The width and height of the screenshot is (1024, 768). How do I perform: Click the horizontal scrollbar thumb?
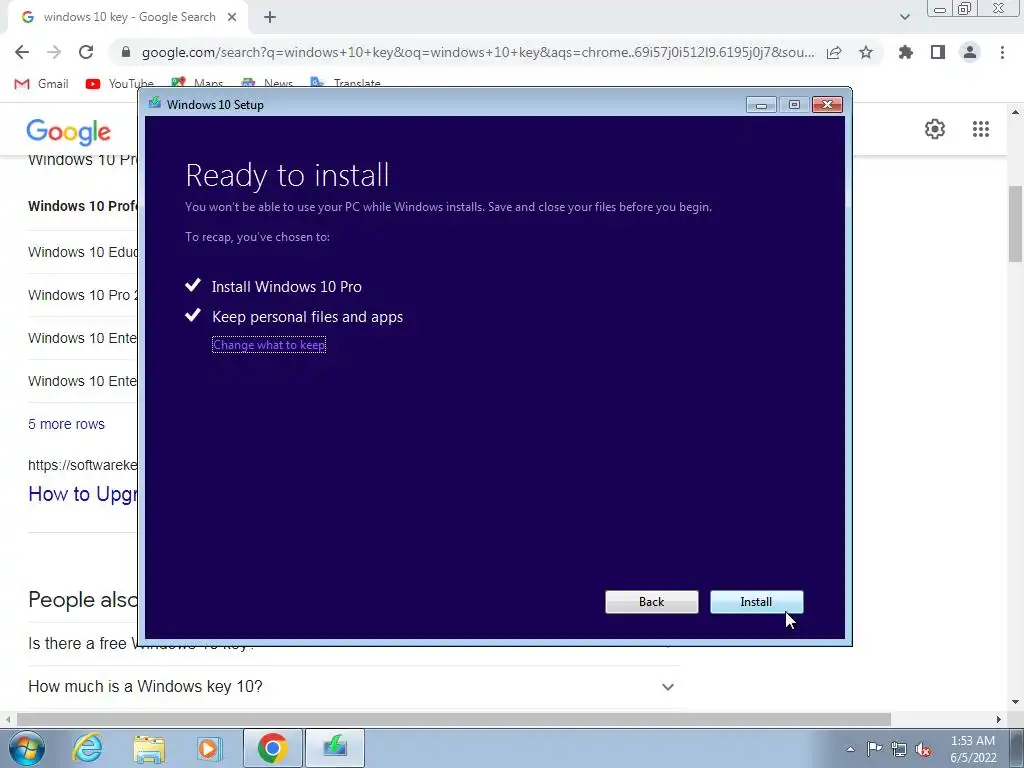[454, 719]
